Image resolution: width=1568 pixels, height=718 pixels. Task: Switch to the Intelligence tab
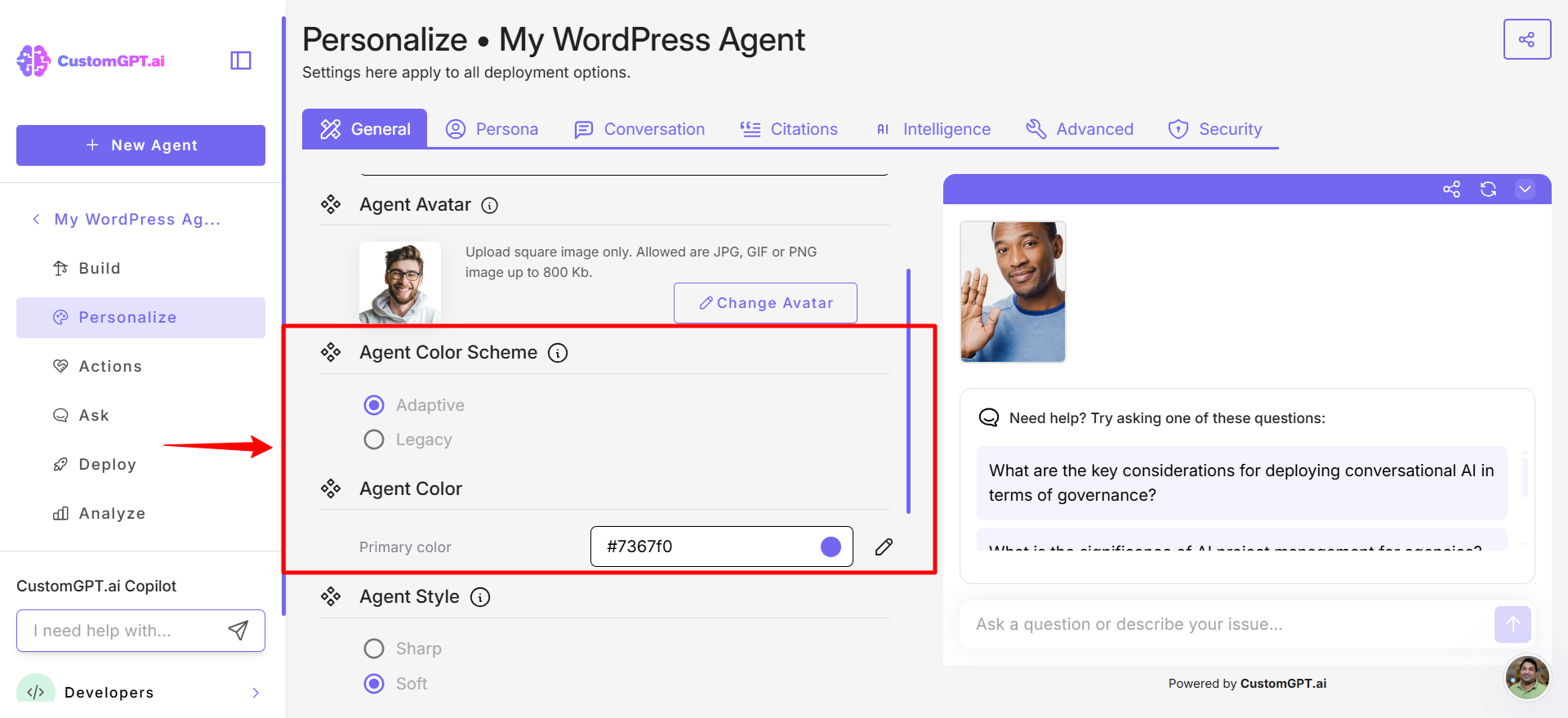click(x=933, y=129)
